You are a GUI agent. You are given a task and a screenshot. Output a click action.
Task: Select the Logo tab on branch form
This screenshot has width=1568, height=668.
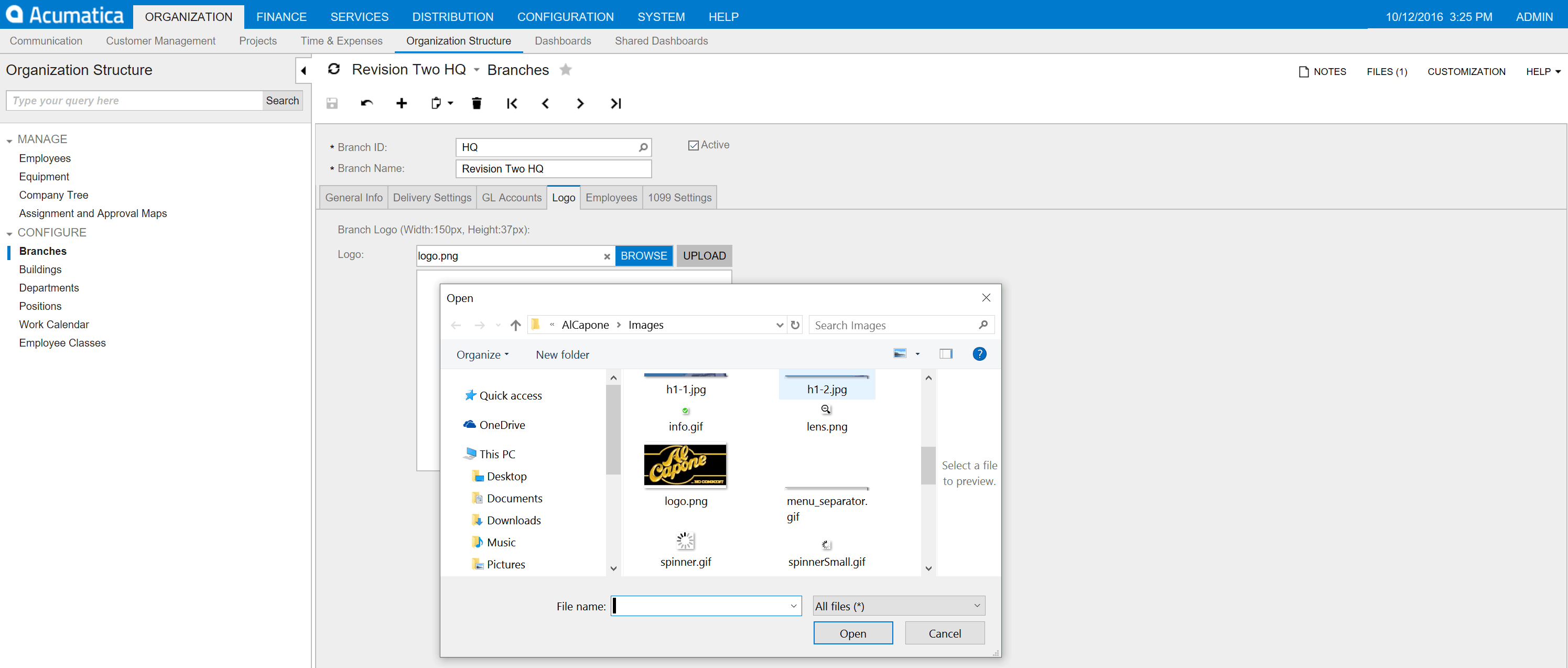[x=562, y=197]
